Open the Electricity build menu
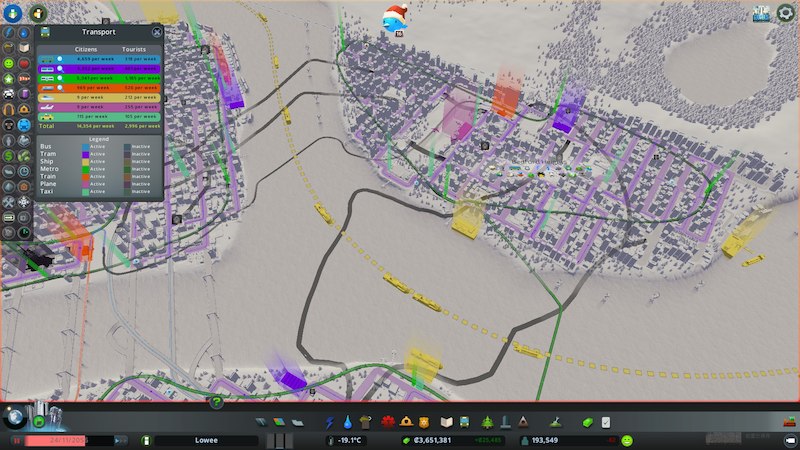Viewport: 800px width, 450px height. pyautogui.click(x=332, y=421)
